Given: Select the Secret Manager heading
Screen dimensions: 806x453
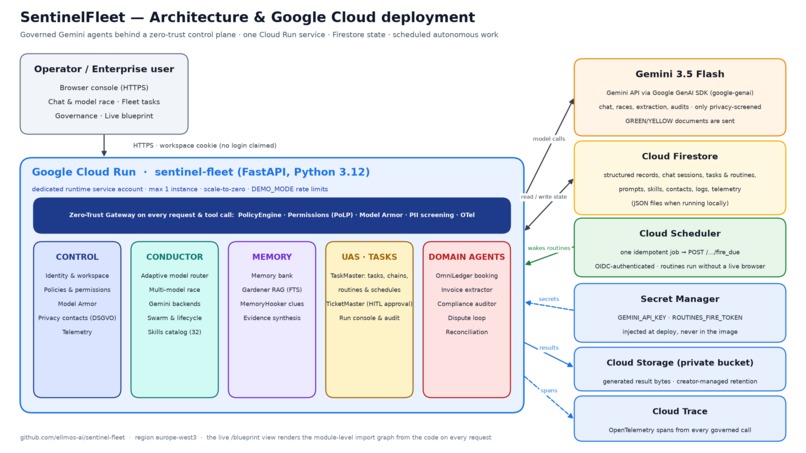Looking at the screenshot, I should 680,299.
